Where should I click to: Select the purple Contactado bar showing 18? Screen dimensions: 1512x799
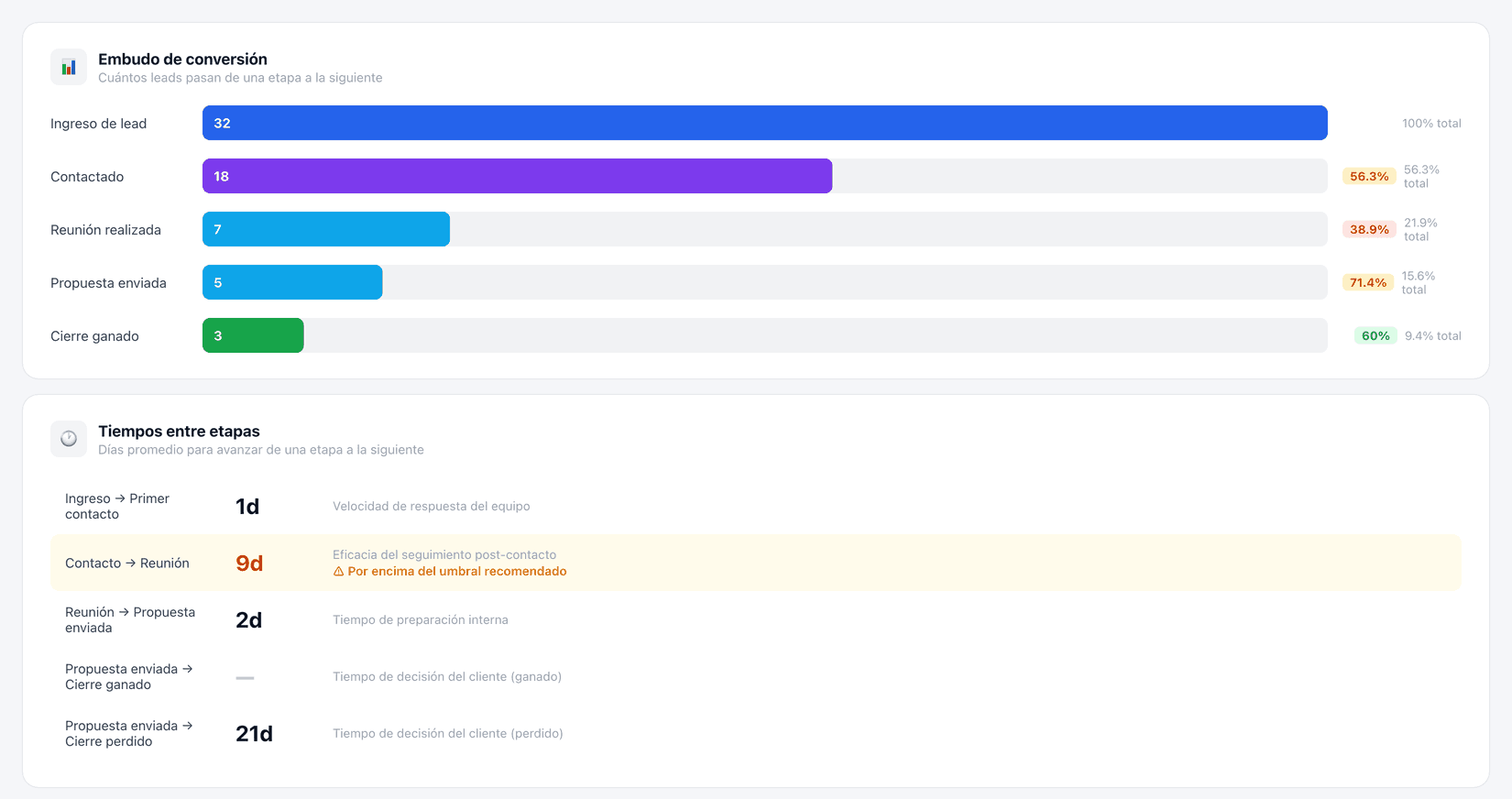click(x=517, y=176)
